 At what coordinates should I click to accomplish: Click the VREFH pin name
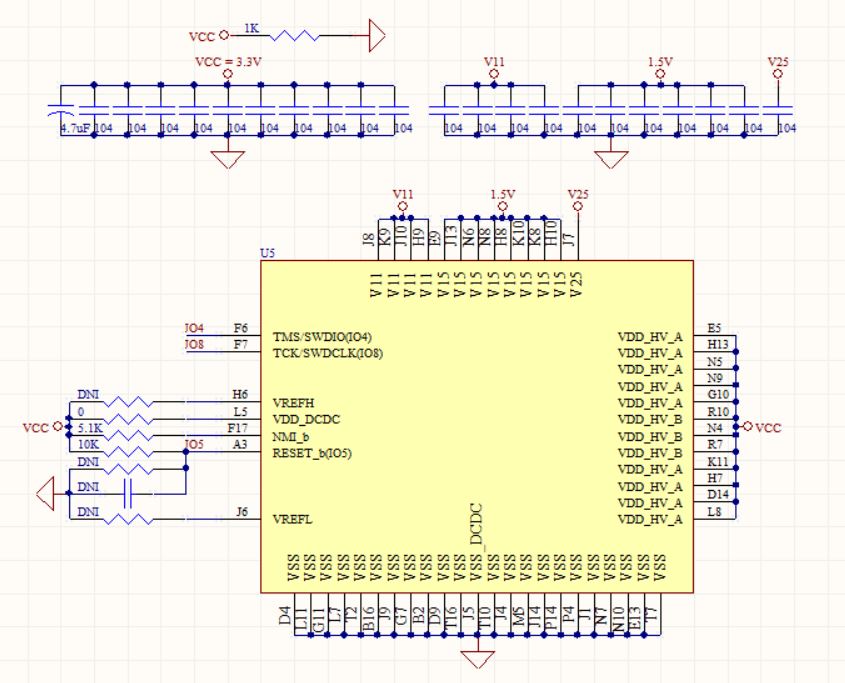click(x=293, y=403)
